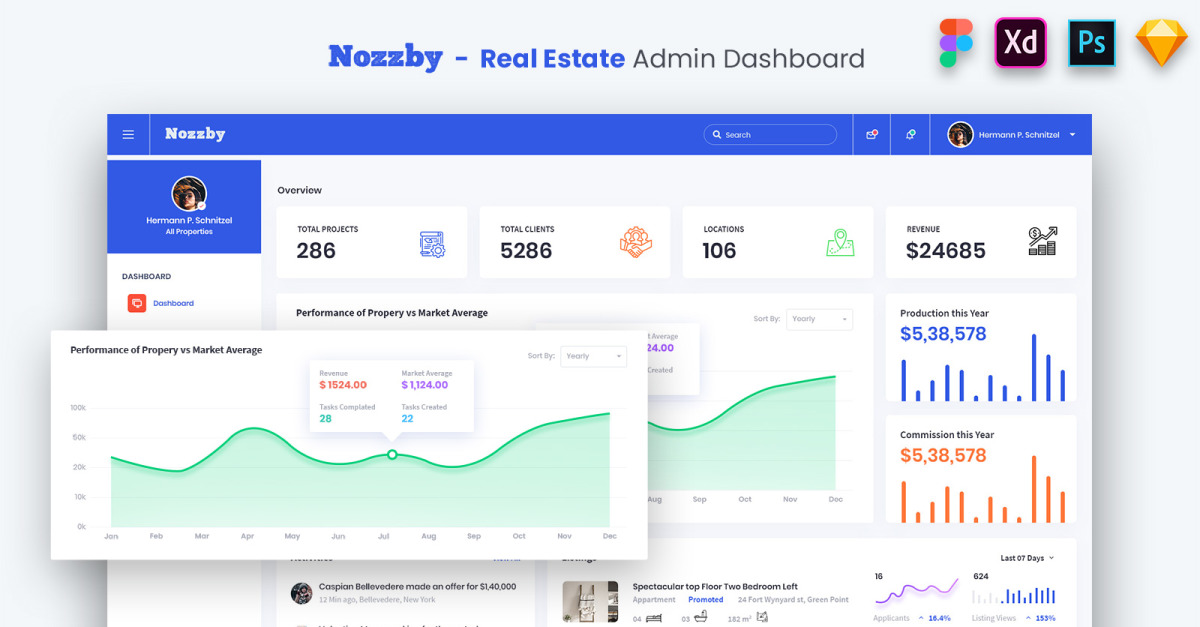Click the mail notification icon

[872, 134]
